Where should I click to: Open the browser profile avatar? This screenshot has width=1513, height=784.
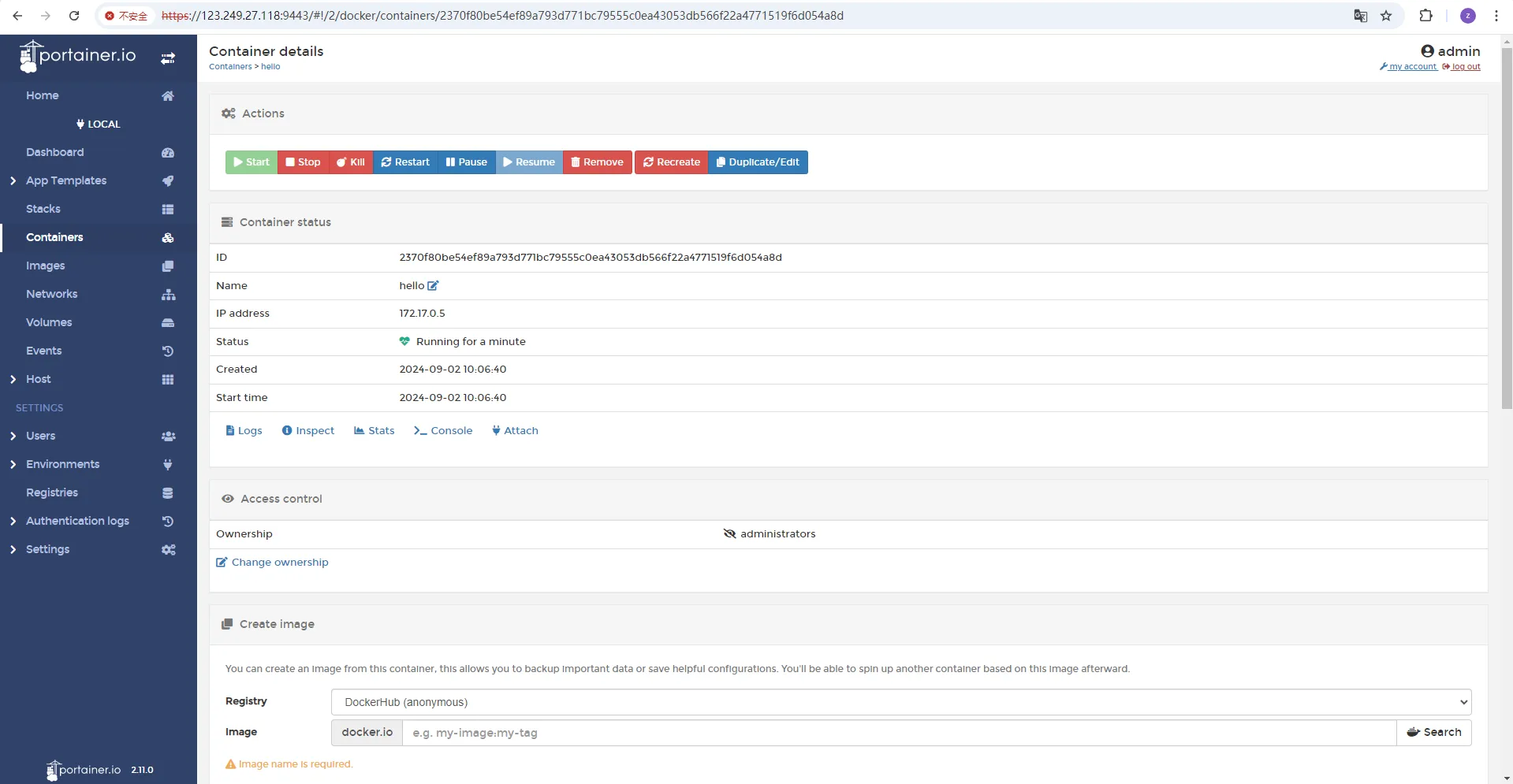[1468, 16]
